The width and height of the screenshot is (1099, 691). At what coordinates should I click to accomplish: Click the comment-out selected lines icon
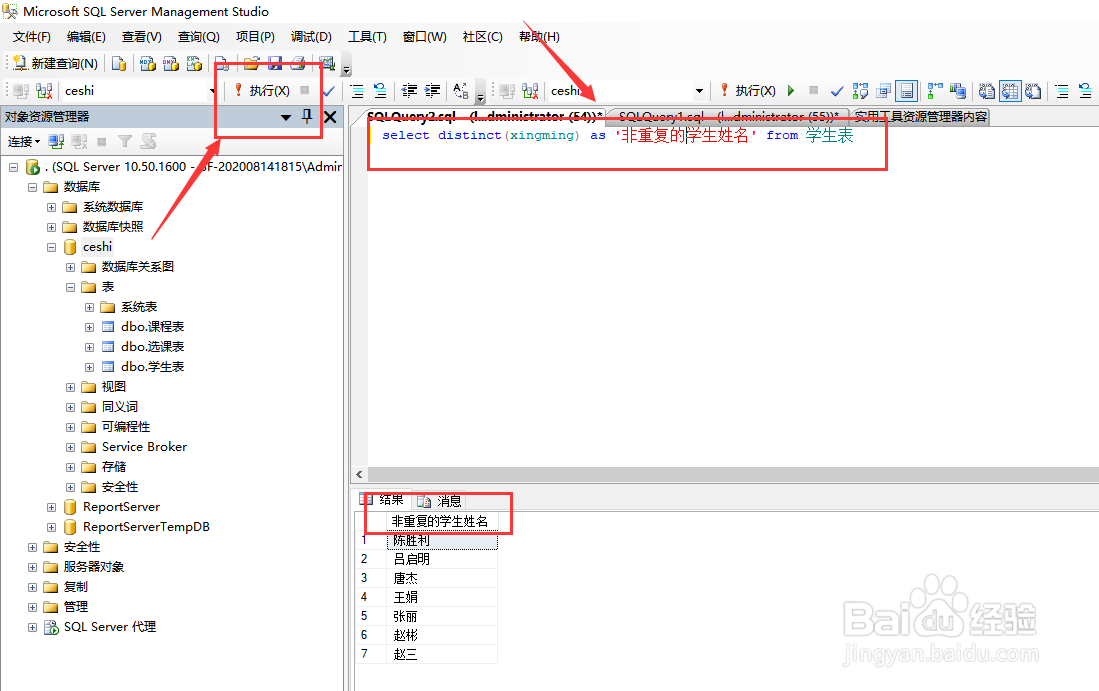(356, 90)
